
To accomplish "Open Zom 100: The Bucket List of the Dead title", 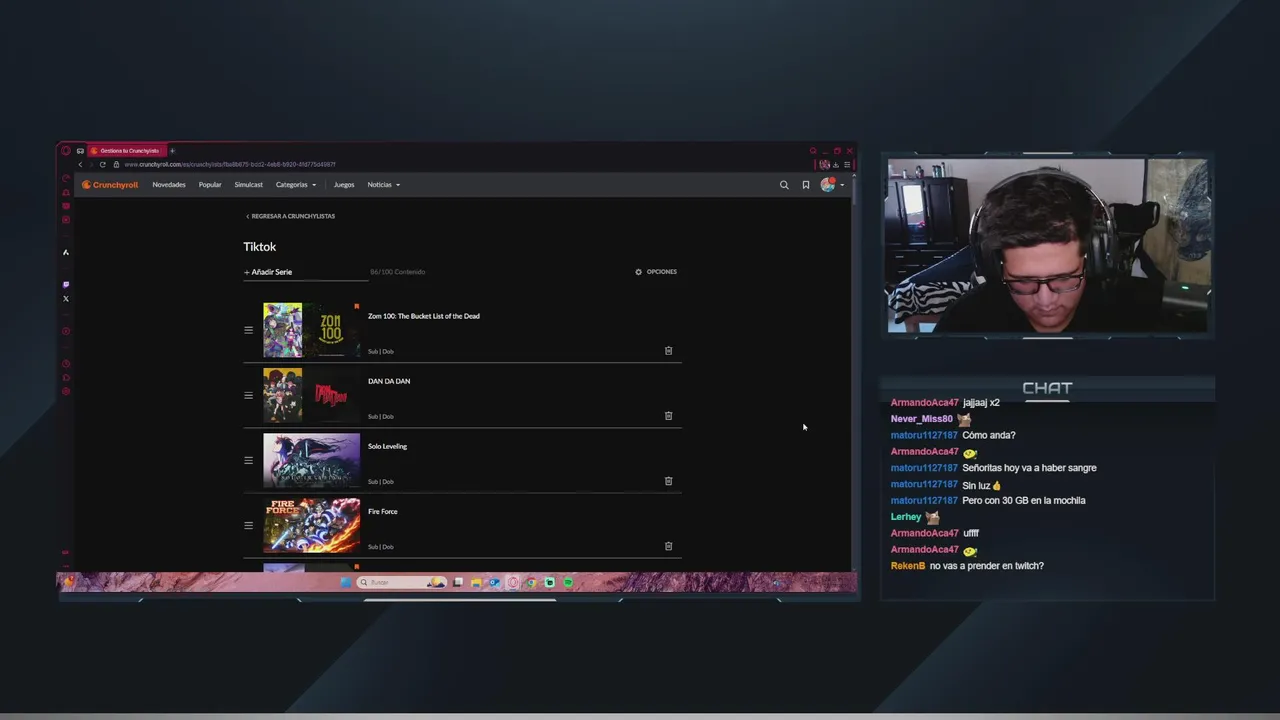I will (x=424, y=316).
